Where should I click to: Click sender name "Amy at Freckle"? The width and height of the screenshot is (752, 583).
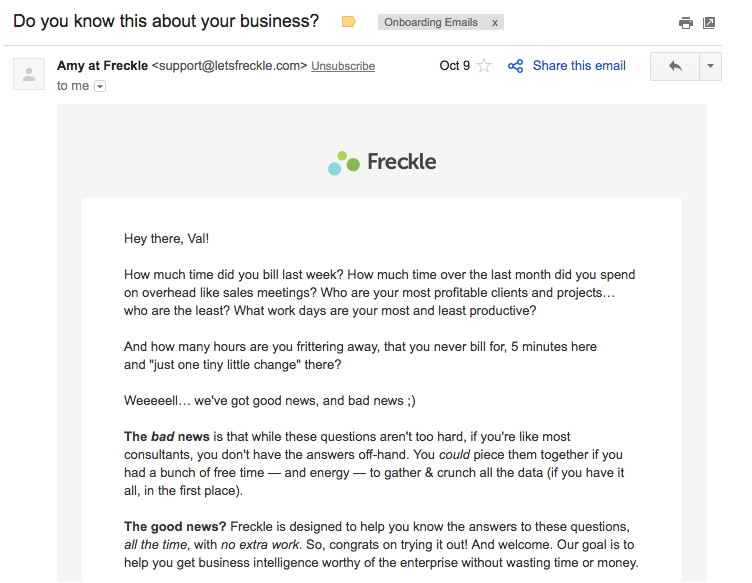pos(102,66)
